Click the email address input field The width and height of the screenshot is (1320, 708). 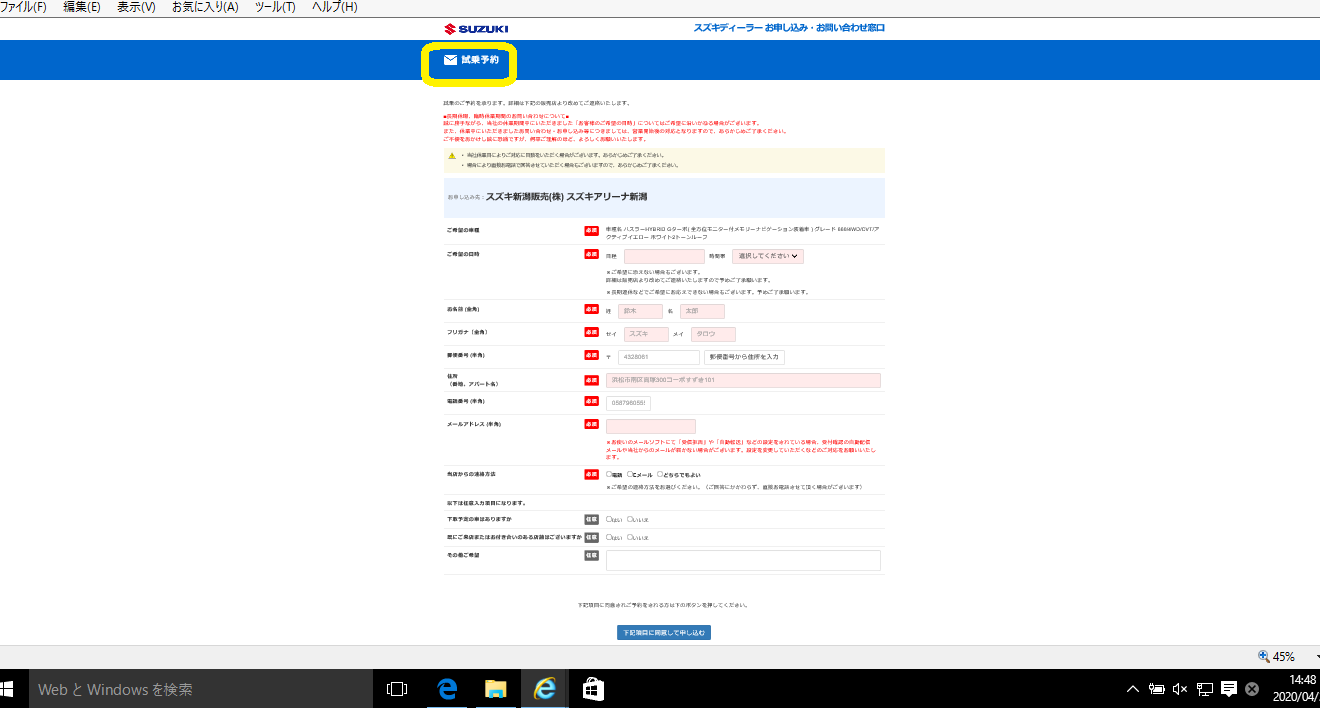(x=651, y=426)
